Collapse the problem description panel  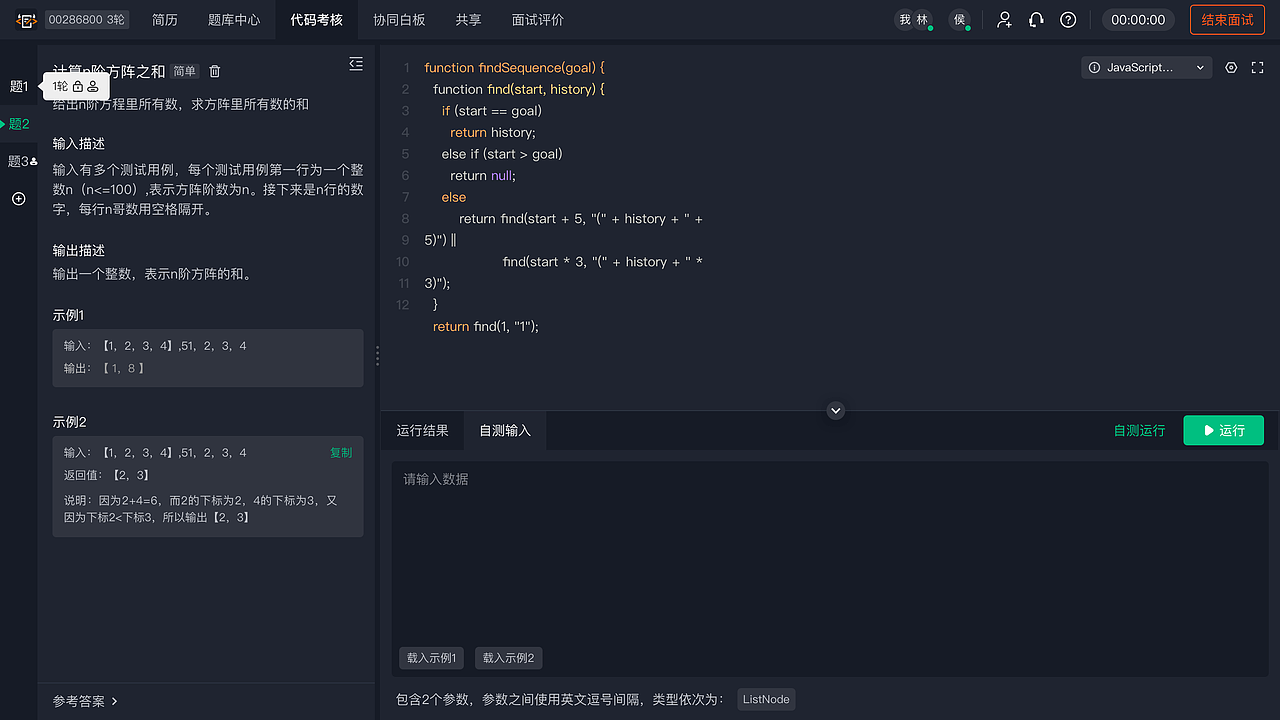pyautogui.click(x=356, y=63)
